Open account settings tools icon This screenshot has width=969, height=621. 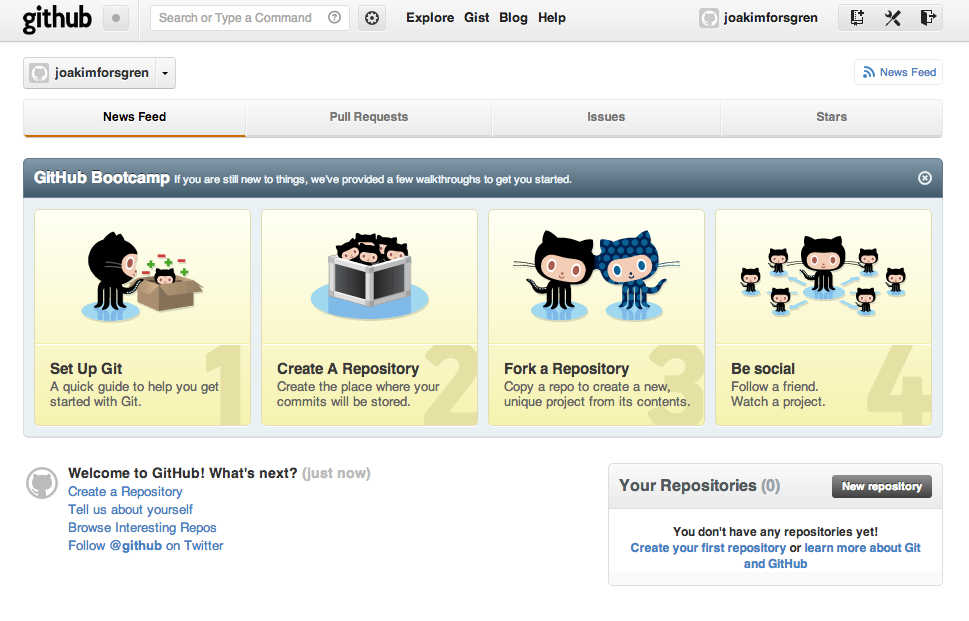pos(892,17)
